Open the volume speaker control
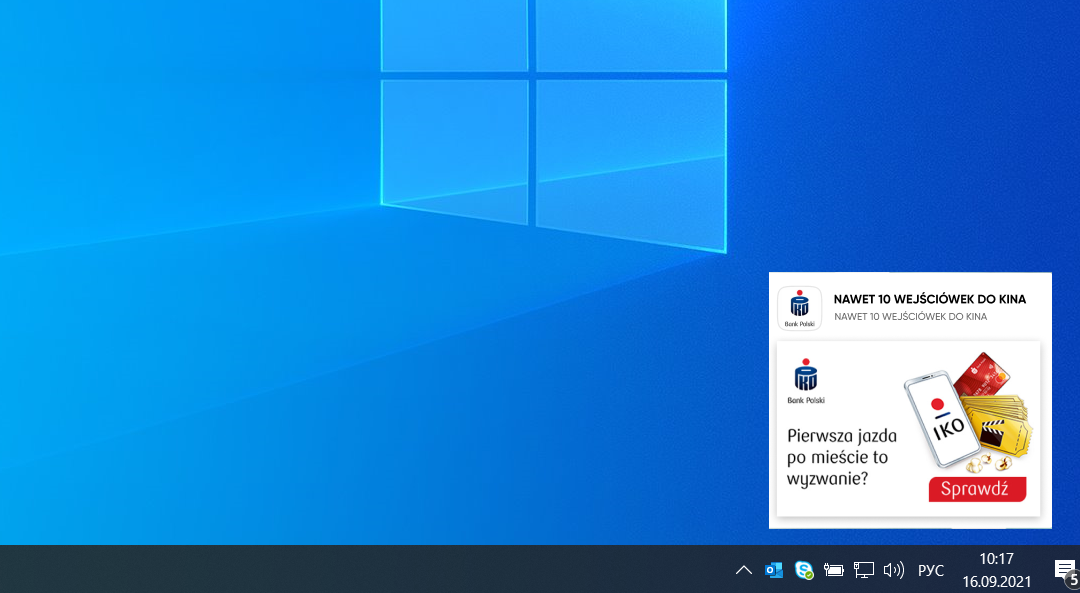The image size is (1080, 593). click(x=893, y=570)
